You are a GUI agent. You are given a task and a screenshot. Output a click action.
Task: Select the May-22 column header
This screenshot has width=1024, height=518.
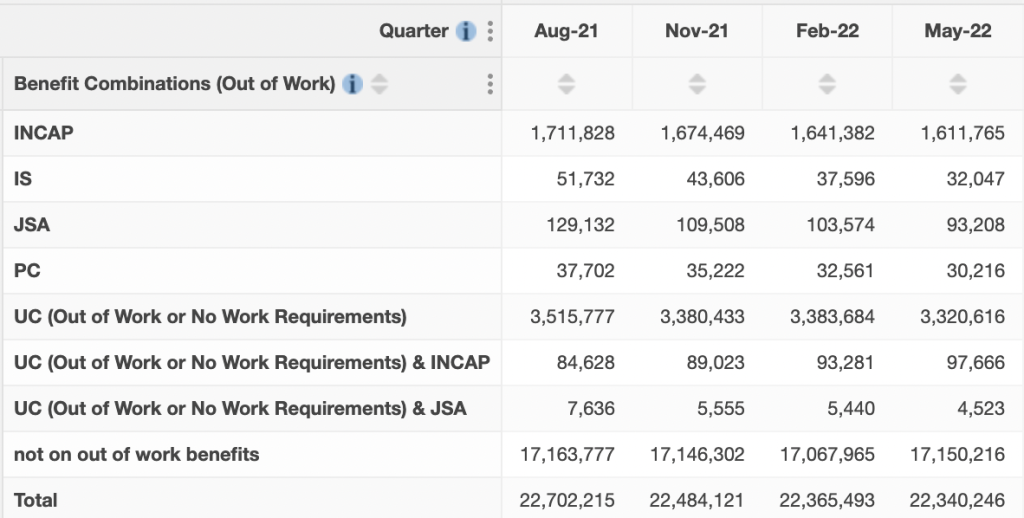pos(958,31)
